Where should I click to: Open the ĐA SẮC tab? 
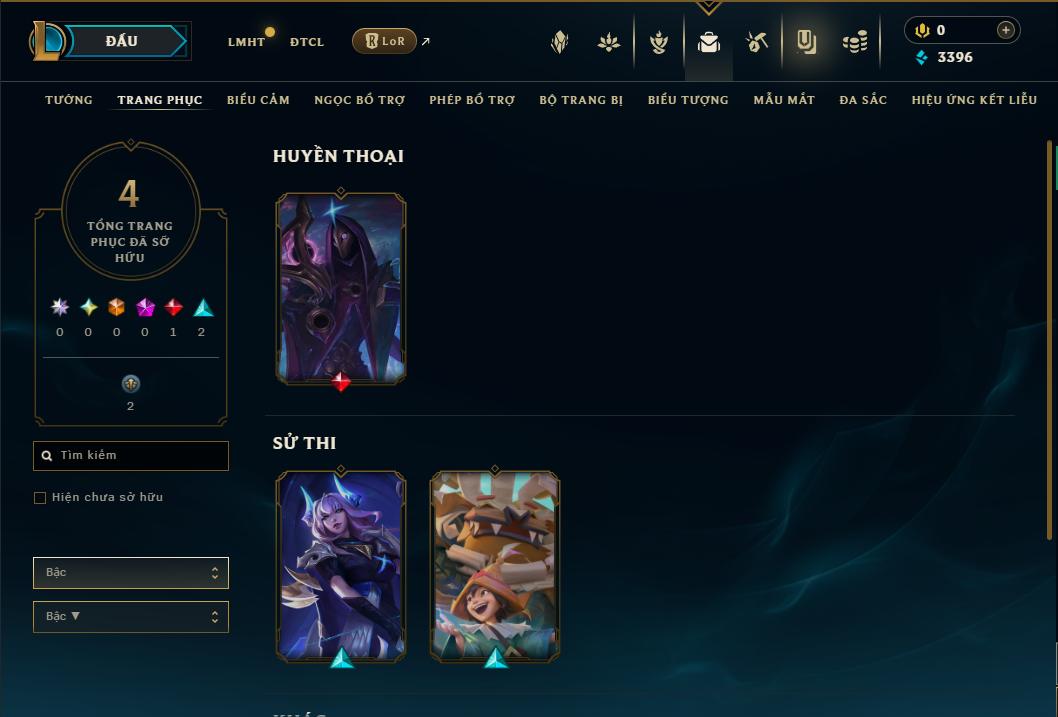point(863,100)
